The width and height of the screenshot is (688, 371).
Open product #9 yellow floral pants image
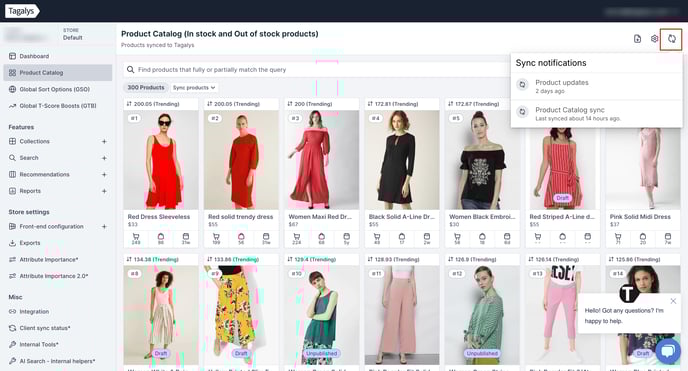tap(241, 315)
